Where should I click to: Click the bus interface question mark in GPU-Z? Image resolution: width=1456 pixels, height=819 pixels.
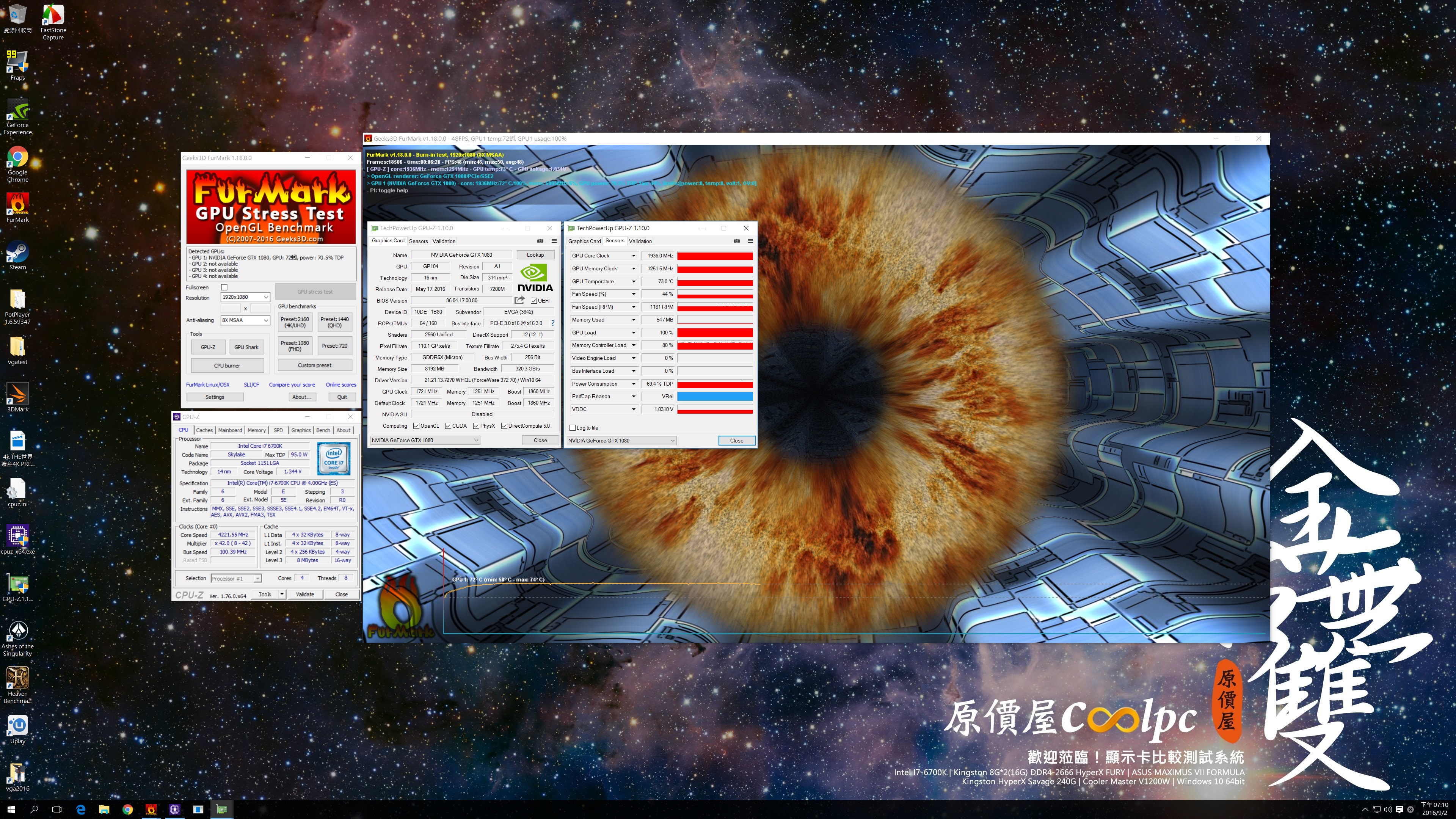[x=552, y=323]
